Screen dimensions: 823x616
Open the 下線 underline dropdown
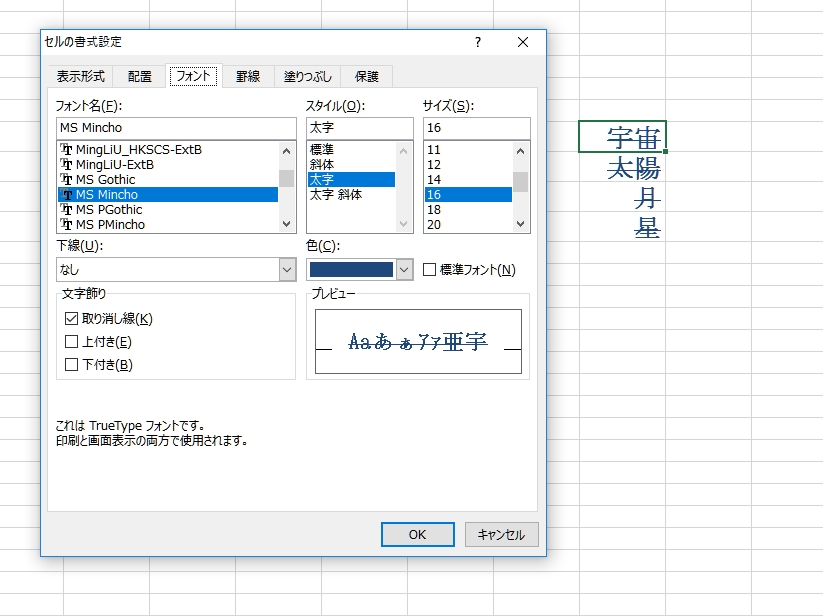(x=286, y=270)
